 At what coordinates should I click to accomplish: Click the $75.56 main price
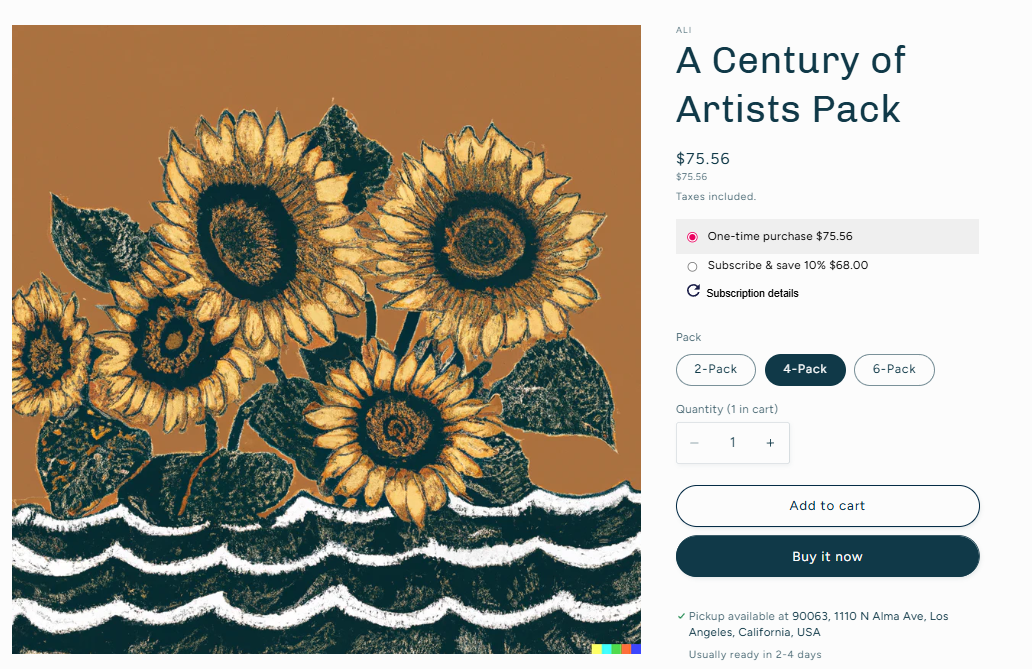tap(703, 159)
